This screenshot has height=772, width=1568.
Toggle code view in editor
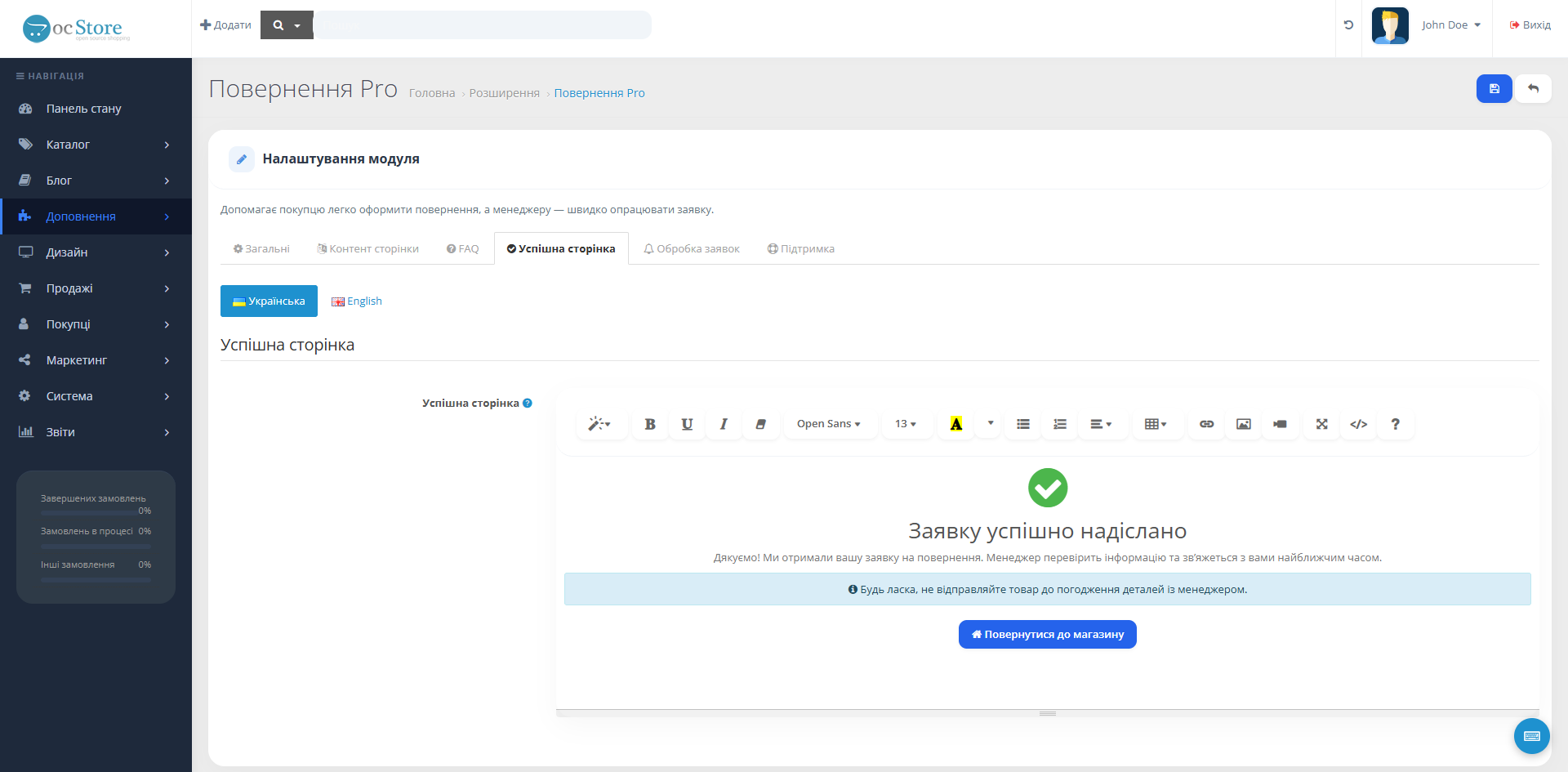click(x=1359, y=424)
